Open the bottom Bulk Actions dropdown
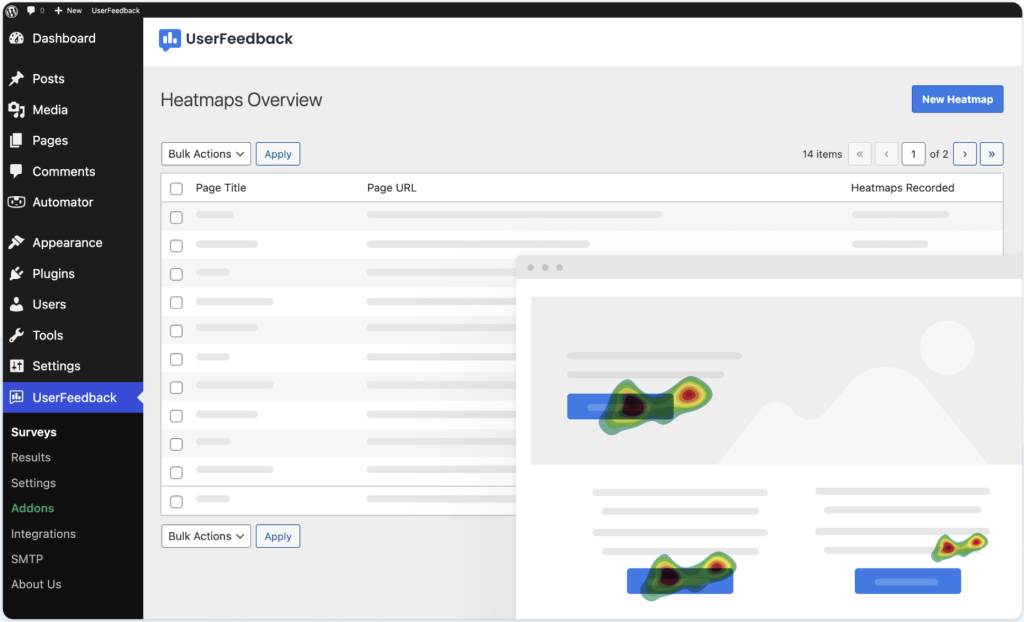1024x622 pixels. pyautogui.click(x=205, y=536)
